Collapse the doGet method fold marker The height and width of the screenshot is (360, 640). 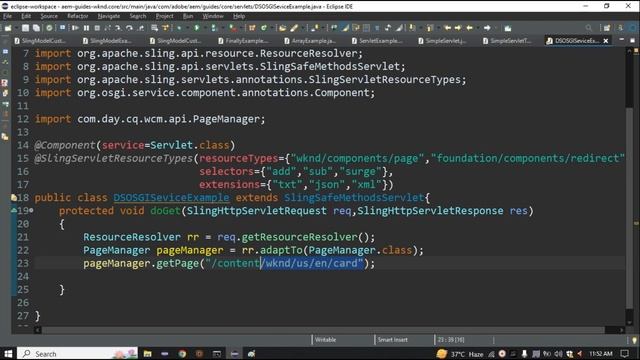31,211
